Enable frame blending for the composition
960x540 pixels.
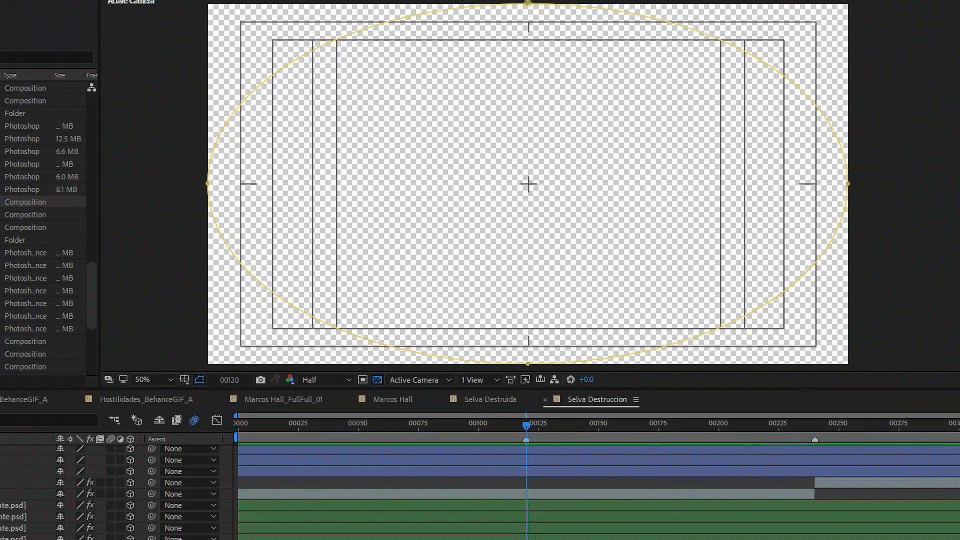coord(176,420)
